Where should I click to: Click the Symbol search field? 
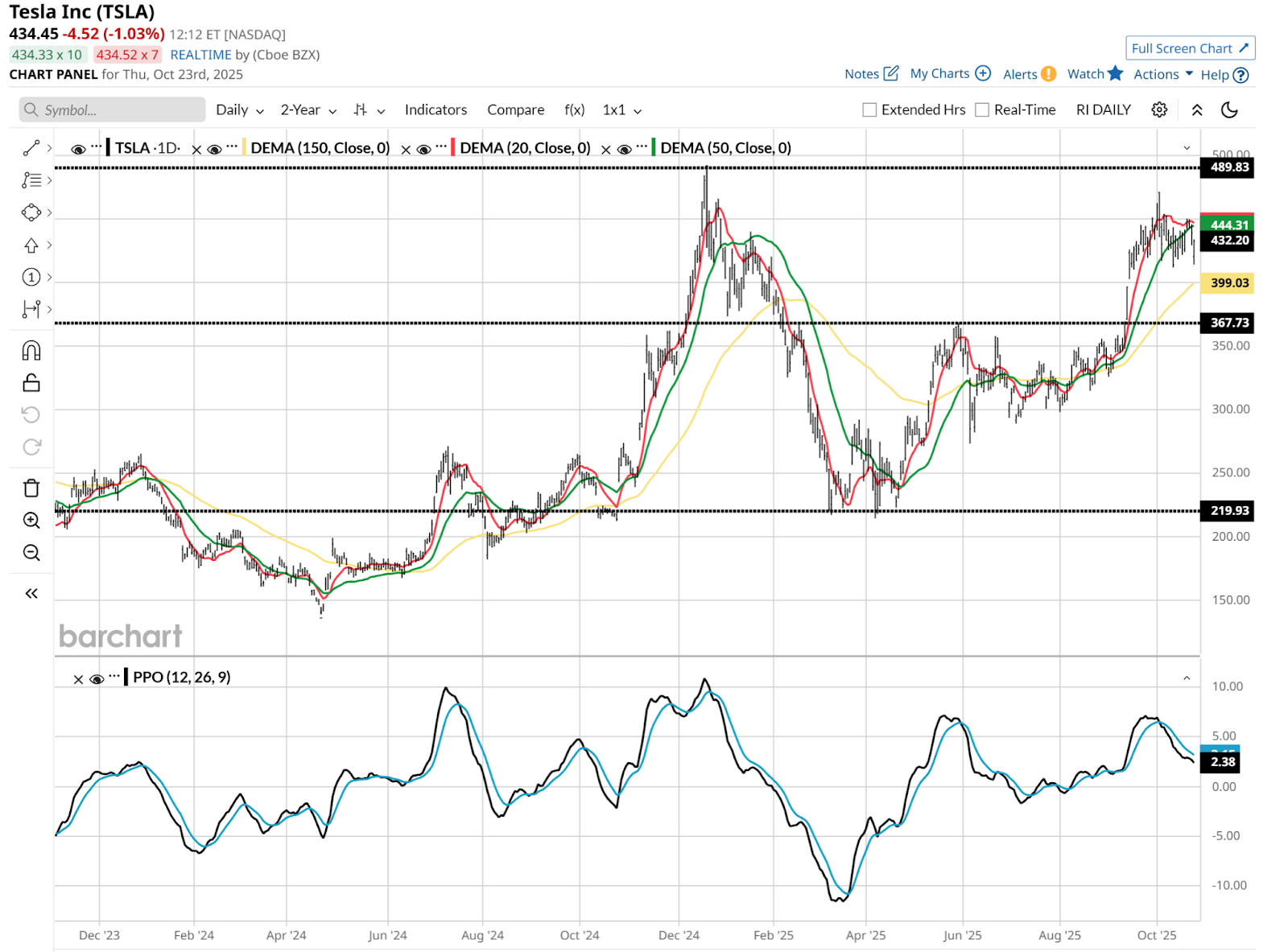point(113,110)
